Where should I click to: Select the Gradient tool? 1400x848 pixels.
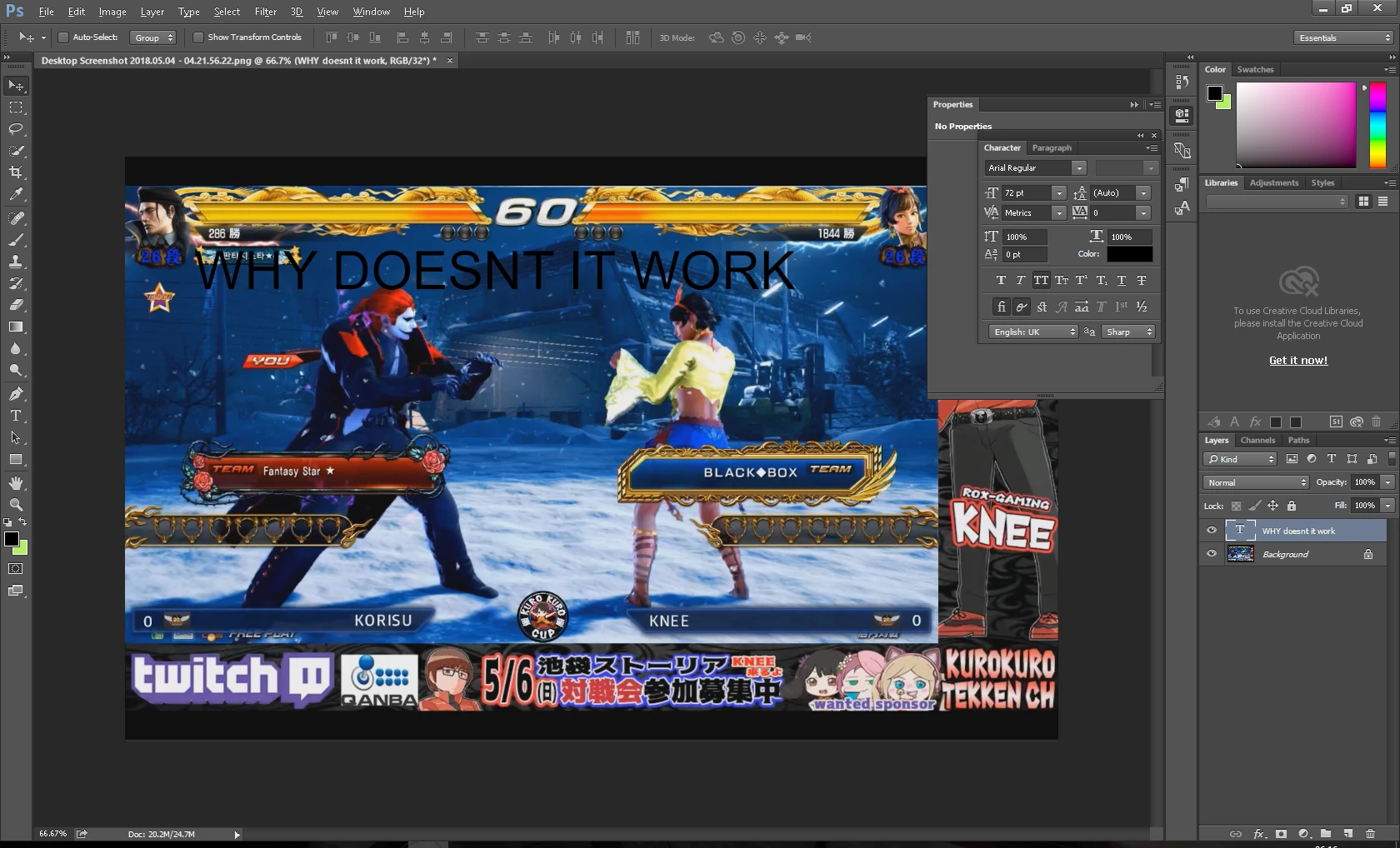[x=16, y=327]
